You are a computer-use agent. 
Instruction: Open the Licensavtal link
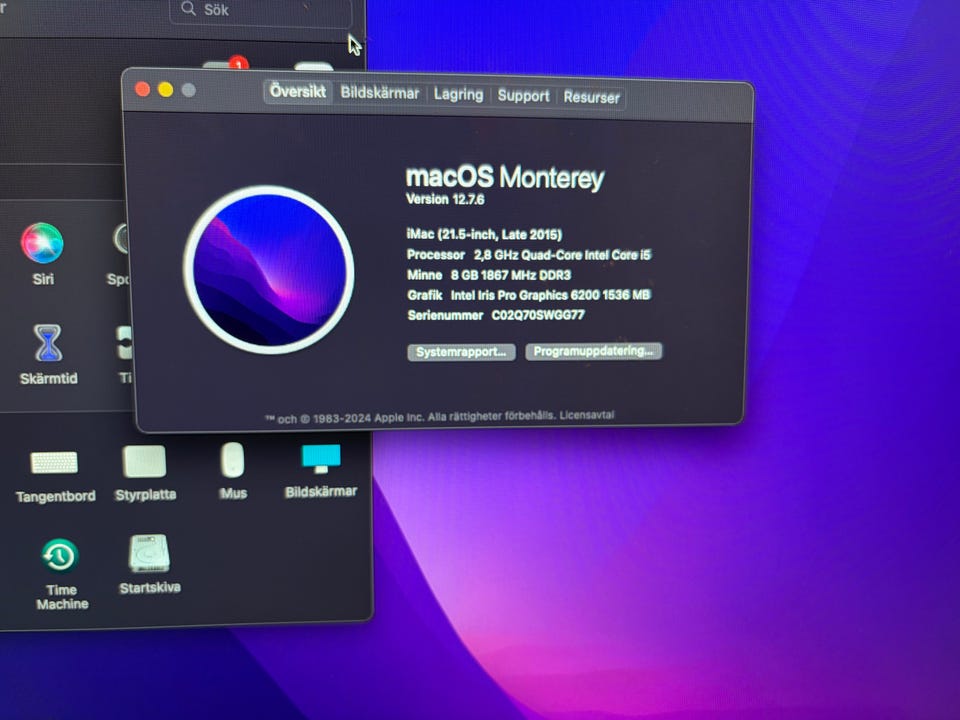point(587,414)
